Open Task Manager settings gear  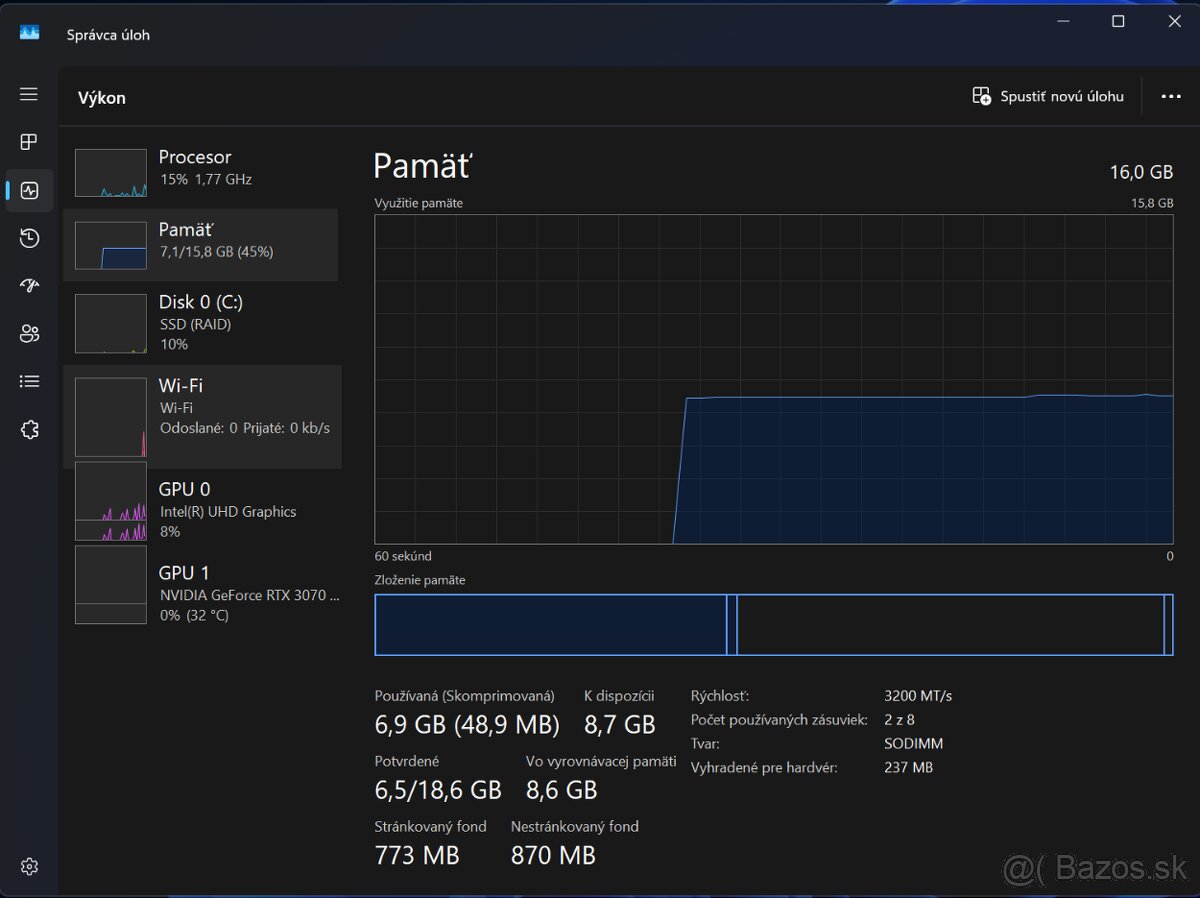29,867
